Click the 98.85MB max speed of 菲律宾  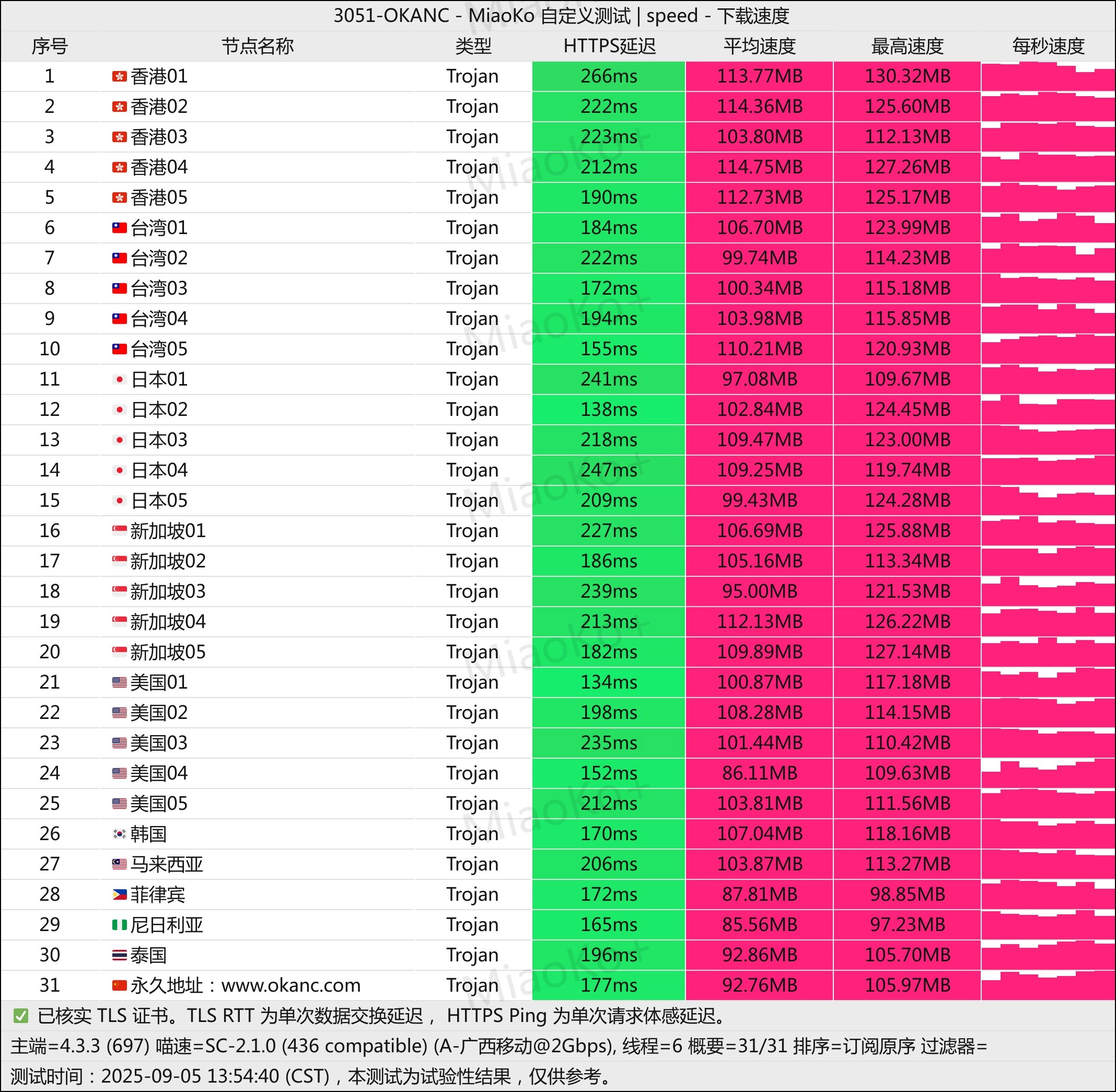(x=907, y=894)
